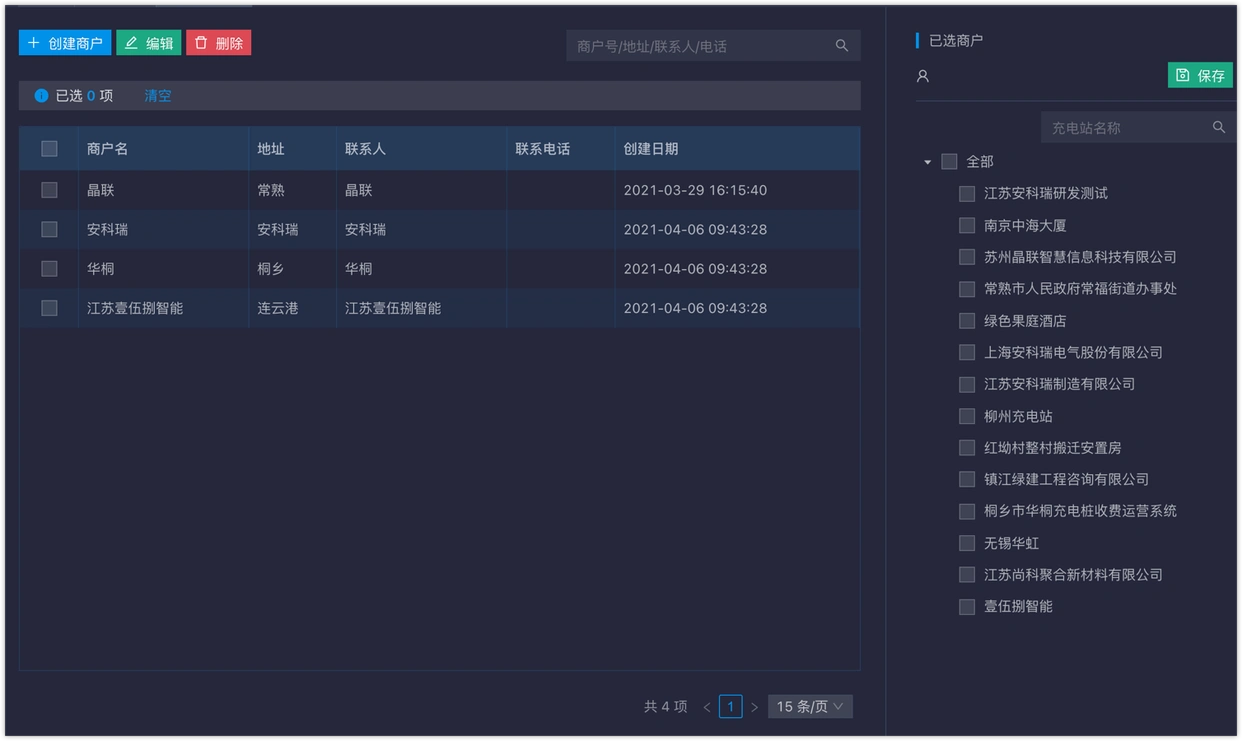Click the pencil icon on 编辑 button
Image resolution: width=1242 pixels, height=741 pixels.
click(x=131, y=43)
